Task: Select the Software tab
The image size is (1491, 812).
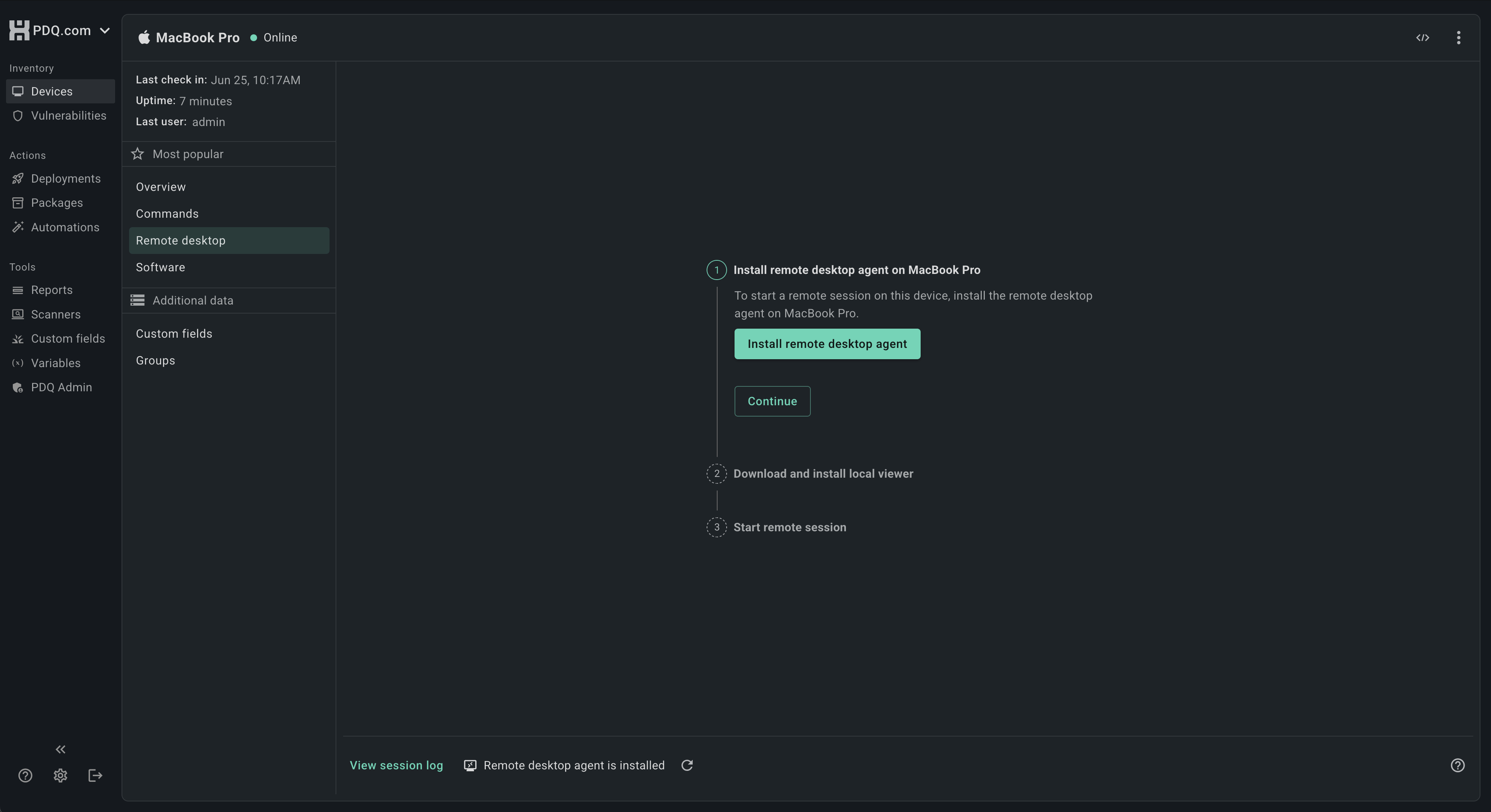Action: [229, 268]
